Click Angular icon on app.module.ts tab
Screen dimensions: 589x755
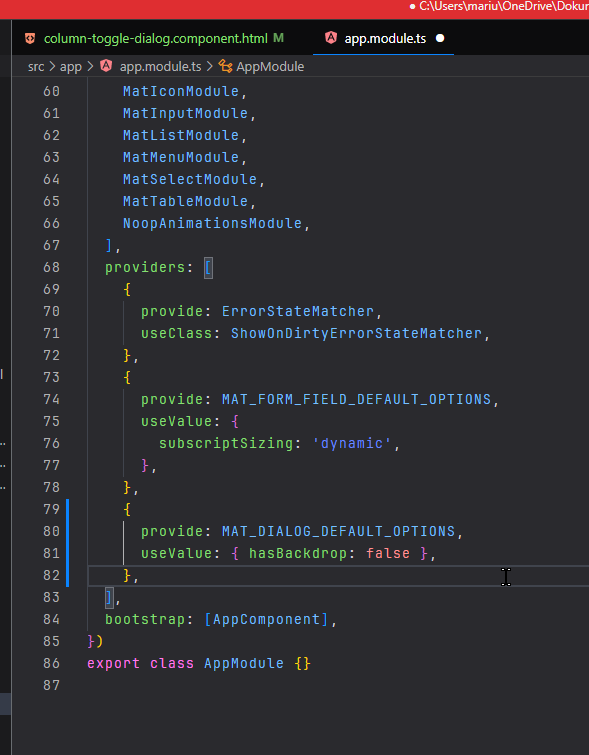pyautogui.click(x=331, y=38)
